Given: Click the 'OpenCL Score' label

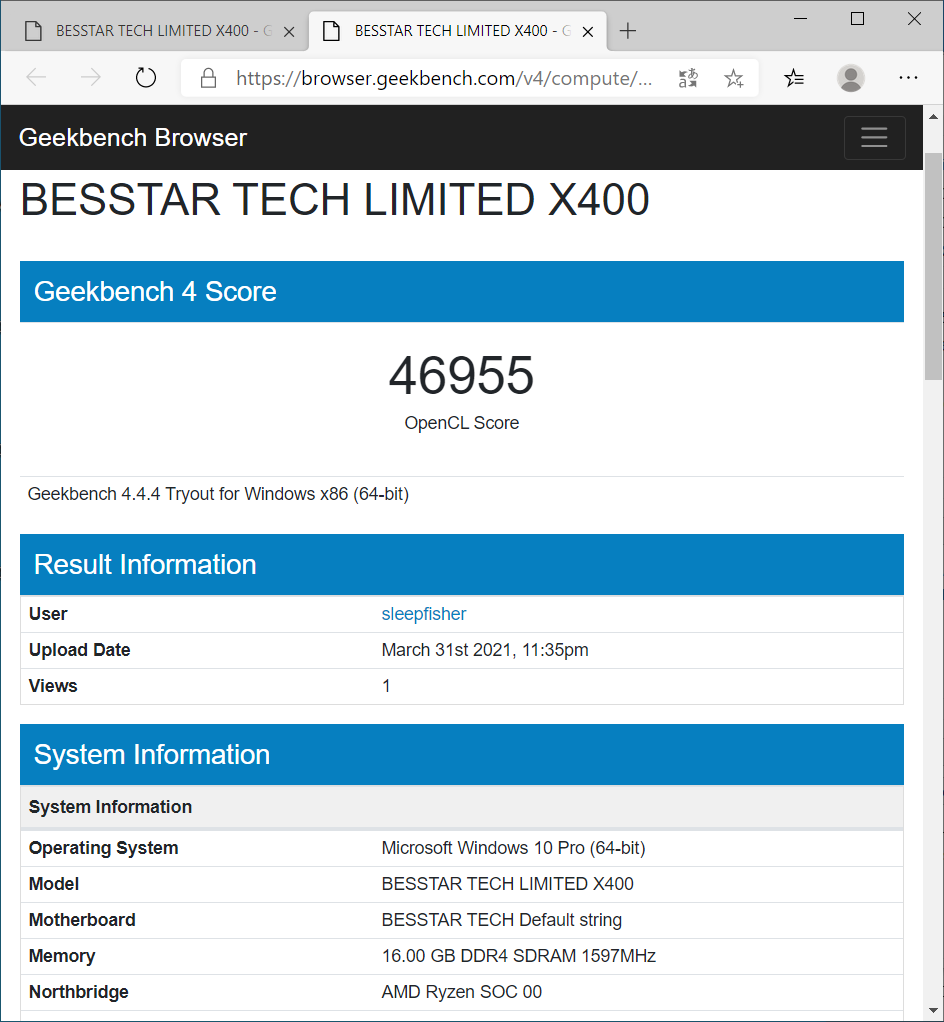Looking at the screenshot, I should click(x=462, y=423).
